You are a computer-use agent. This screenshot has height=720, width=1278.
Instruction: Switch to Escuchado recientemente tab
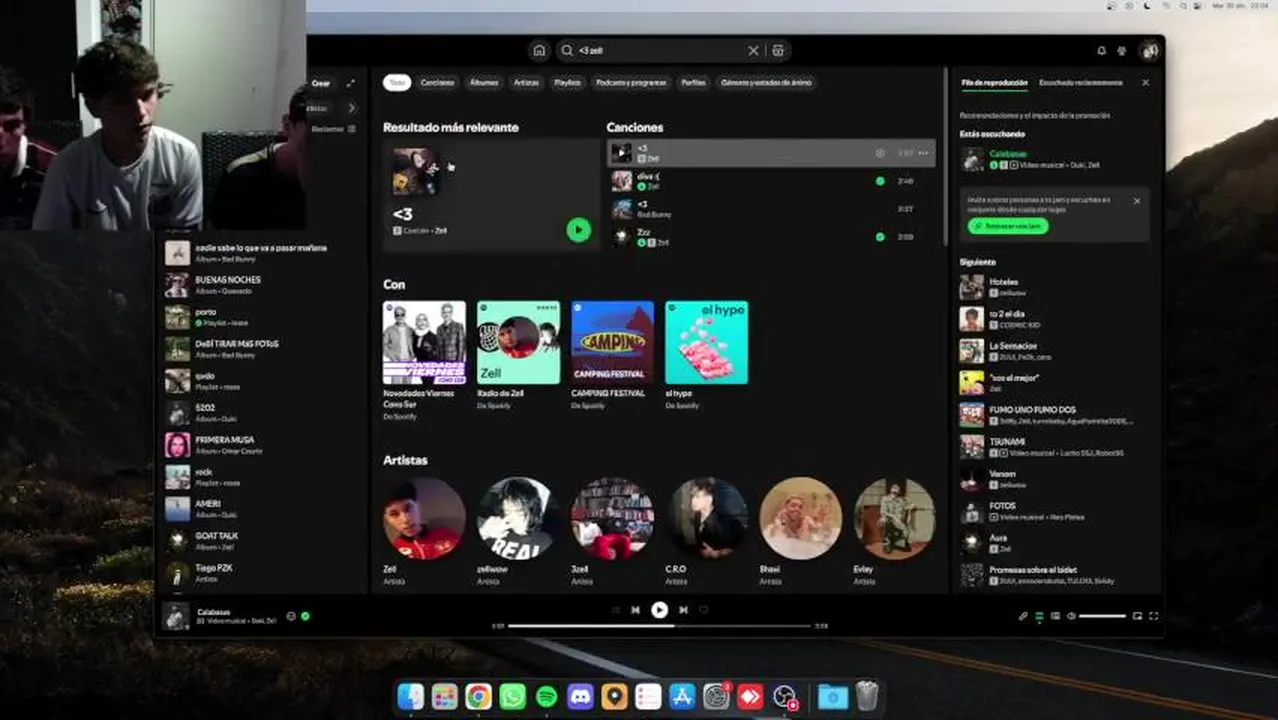(1080, 83)
